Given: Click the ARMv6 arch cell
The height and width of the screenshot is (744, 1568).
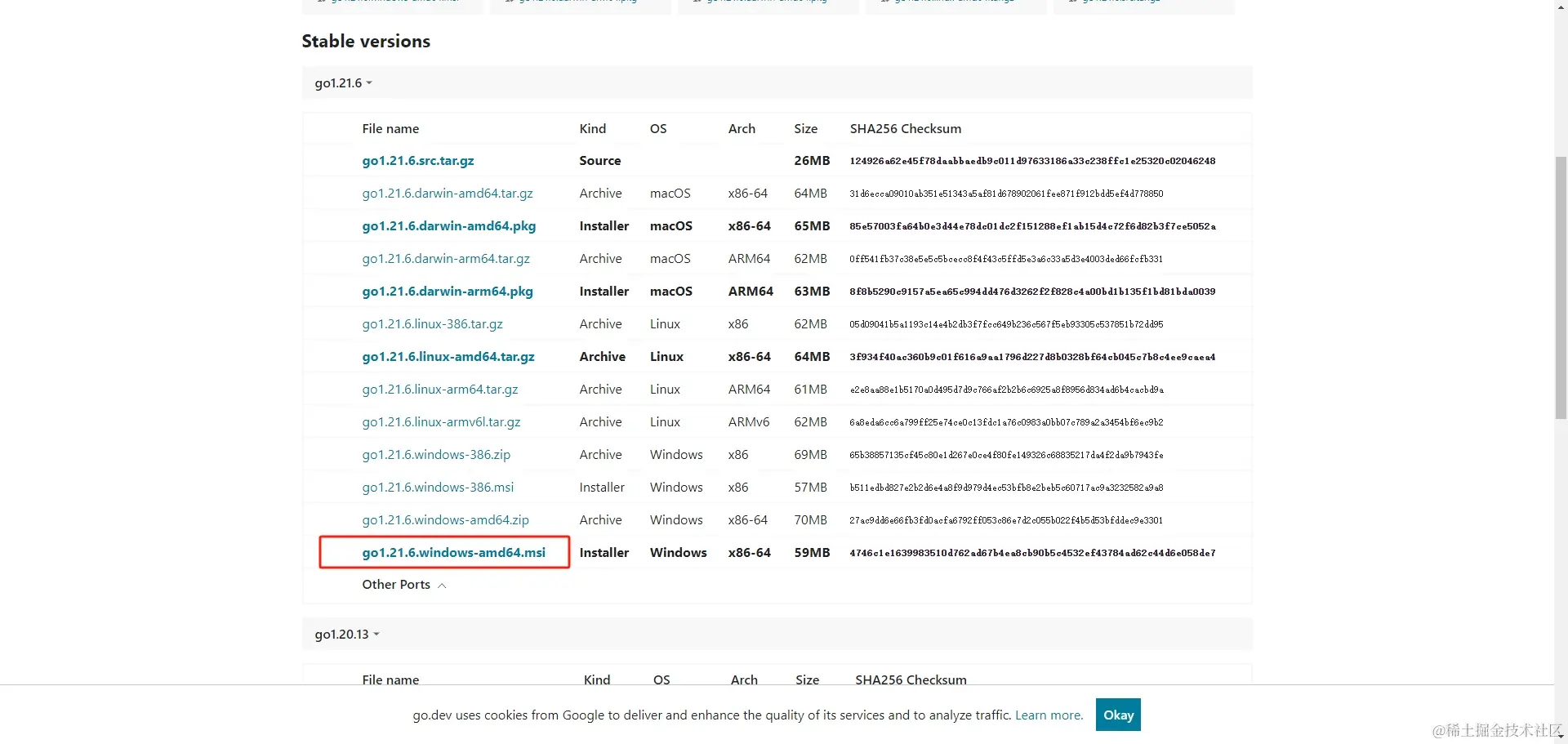Looking at the screenshot, I should coord(749,422).
